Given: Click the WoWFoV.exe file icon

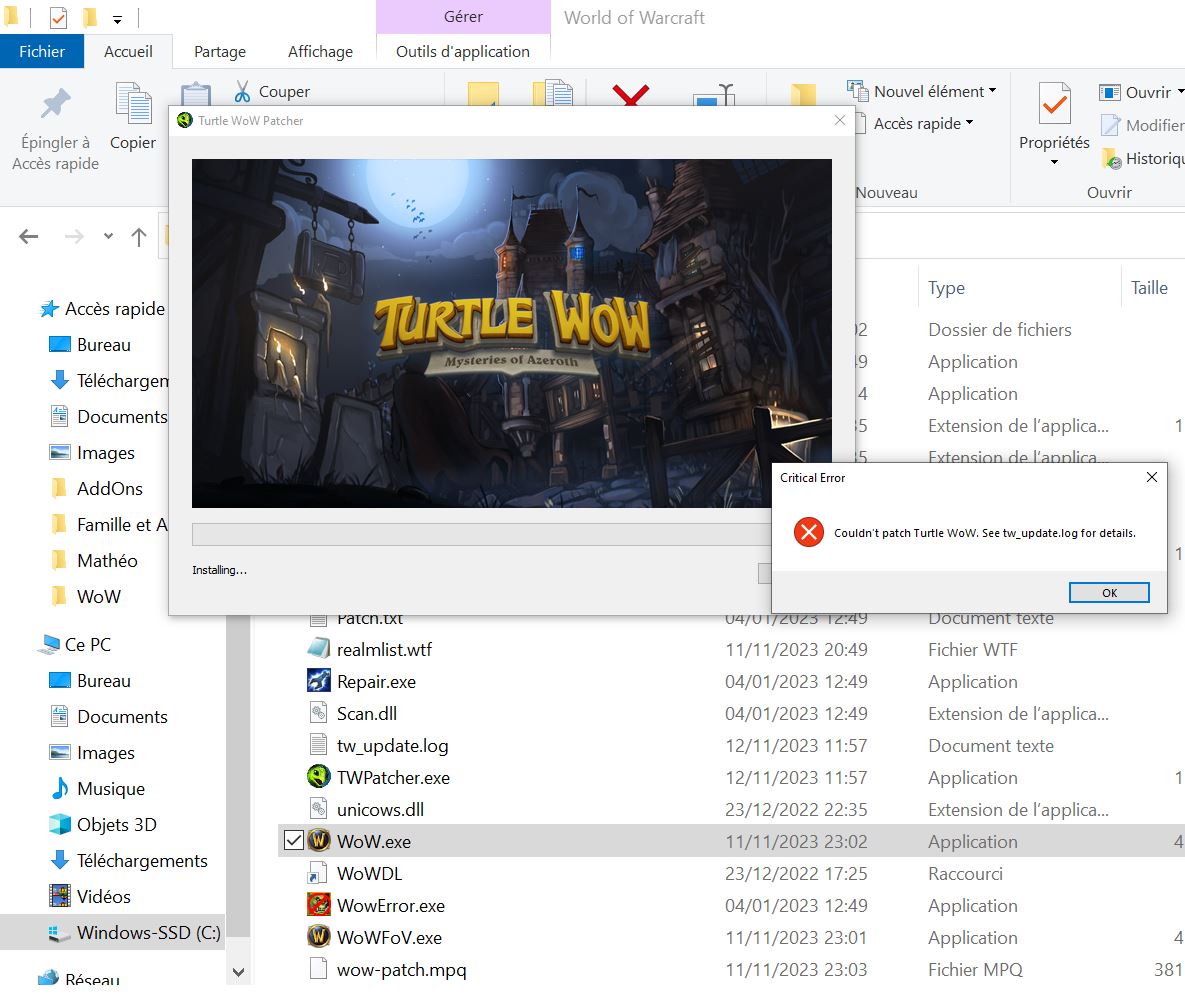Looking at the screenshot, I should pos(319,937).
